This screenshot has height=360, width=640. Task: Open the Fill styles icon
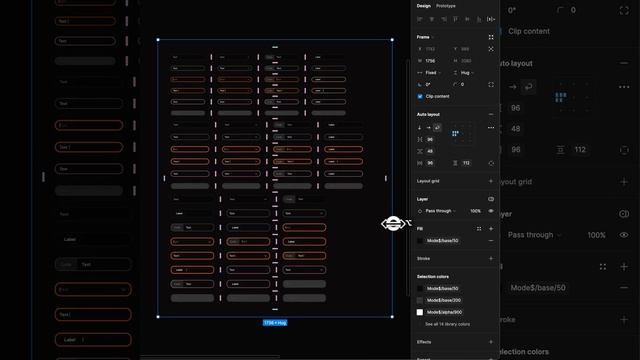pyautogui.click(x=479, y=229)
